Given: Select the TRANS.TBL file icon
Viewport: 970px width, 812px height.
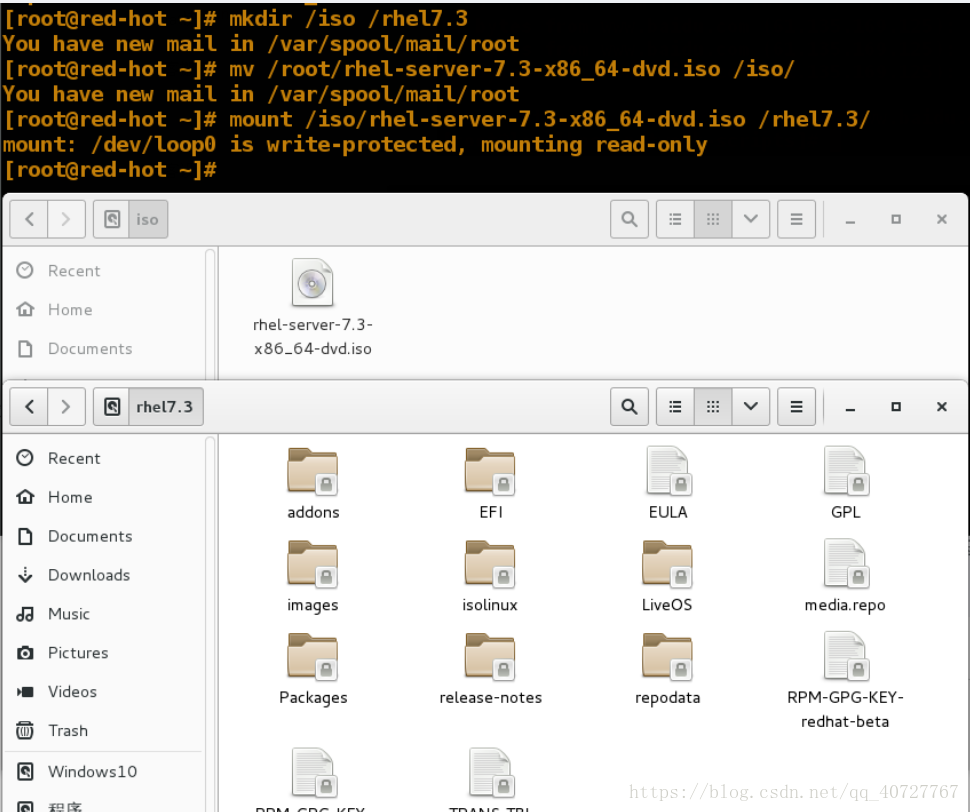Looking at the screenshot, I should pos(491,773).
